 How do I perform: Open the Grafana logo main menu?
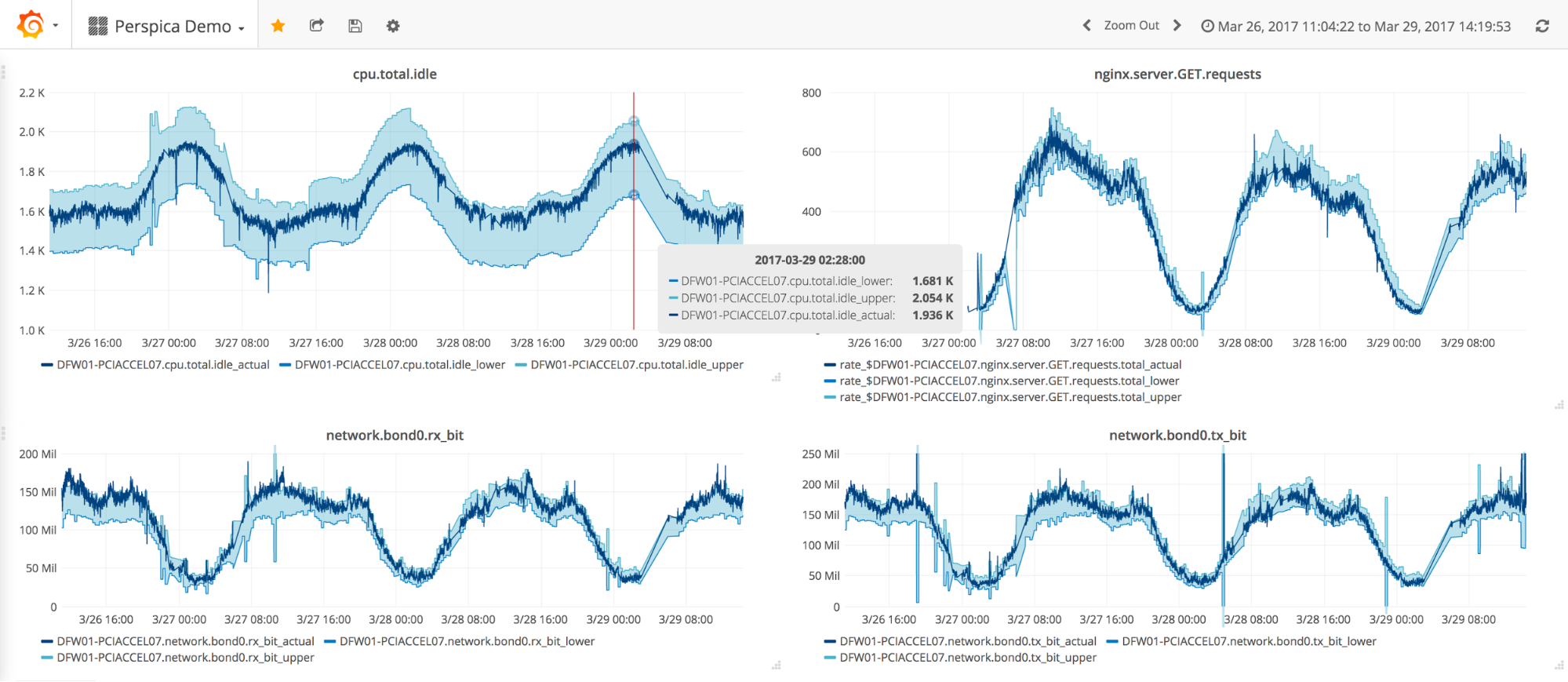click(31, 25)
